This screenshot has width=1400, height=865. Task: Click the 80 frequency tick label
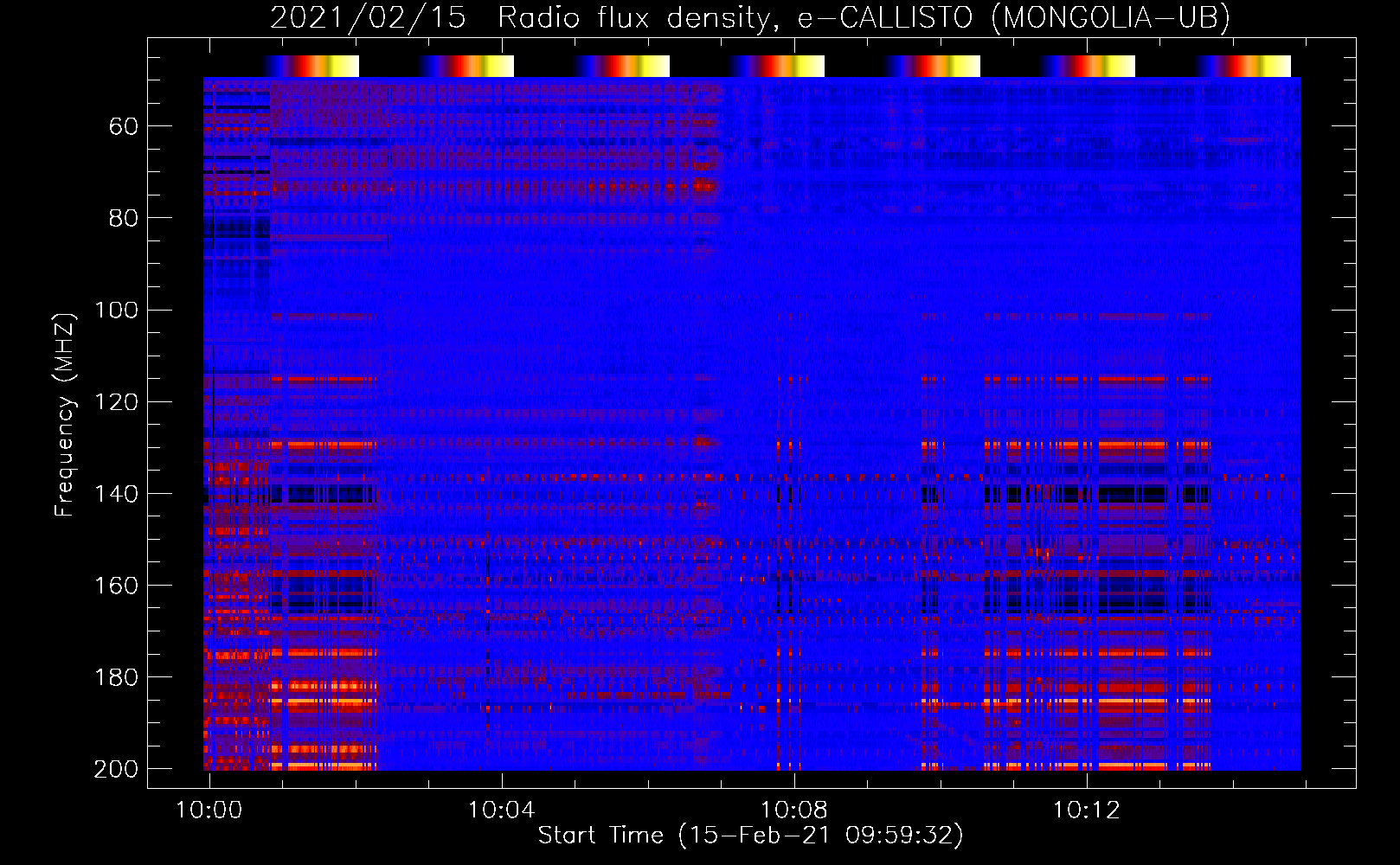coord(124,218)
